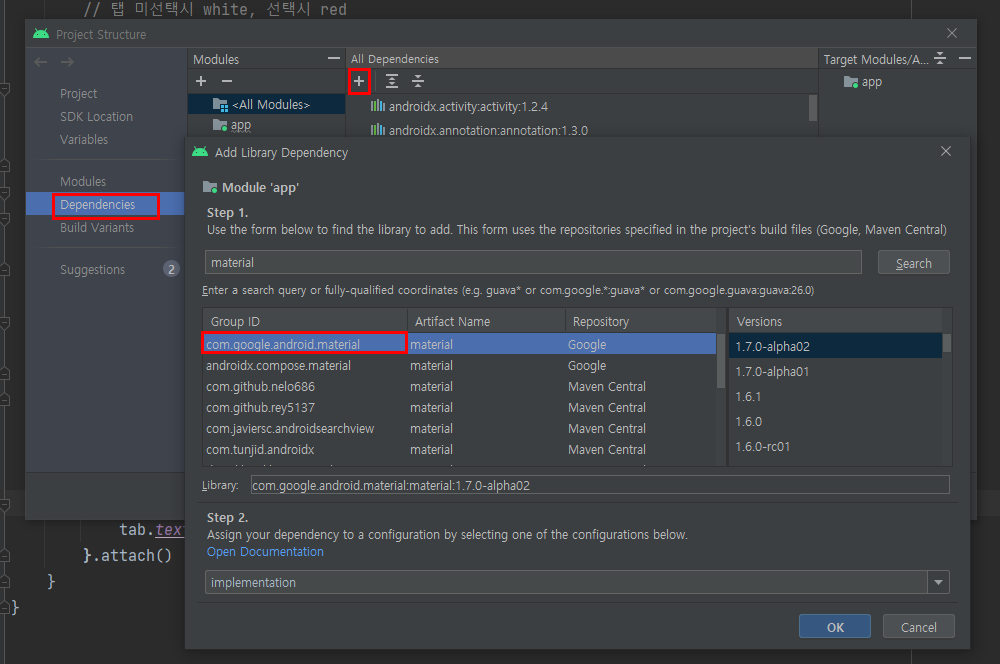
Task: Remove module with the minus icon
Action: click(x=226, y=81)
